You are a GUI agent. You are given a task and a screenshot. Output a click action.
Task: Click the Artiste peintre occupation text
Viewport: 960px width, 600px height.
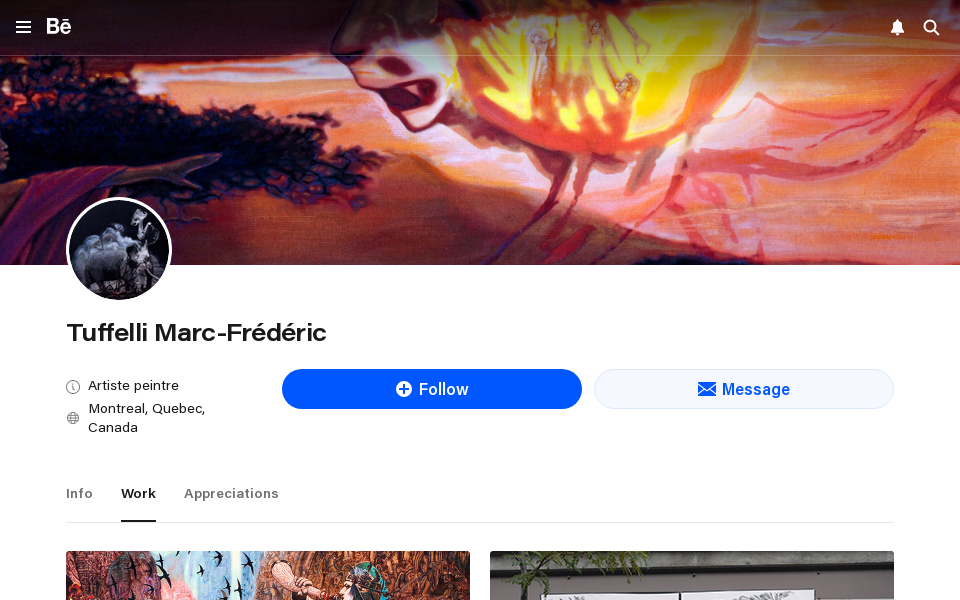(133, 386)
